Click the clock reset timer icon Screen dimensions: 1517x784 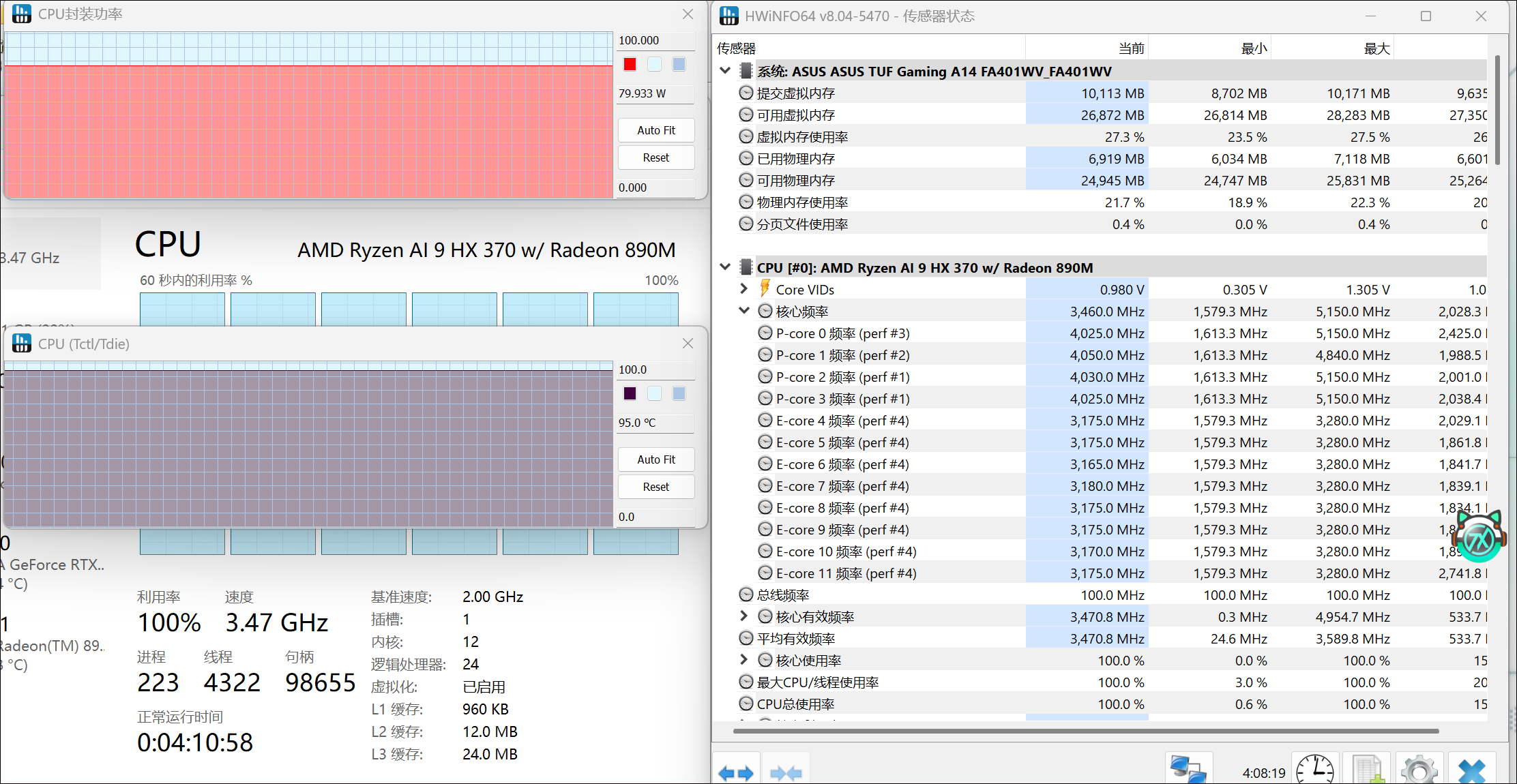point(1314,770)
